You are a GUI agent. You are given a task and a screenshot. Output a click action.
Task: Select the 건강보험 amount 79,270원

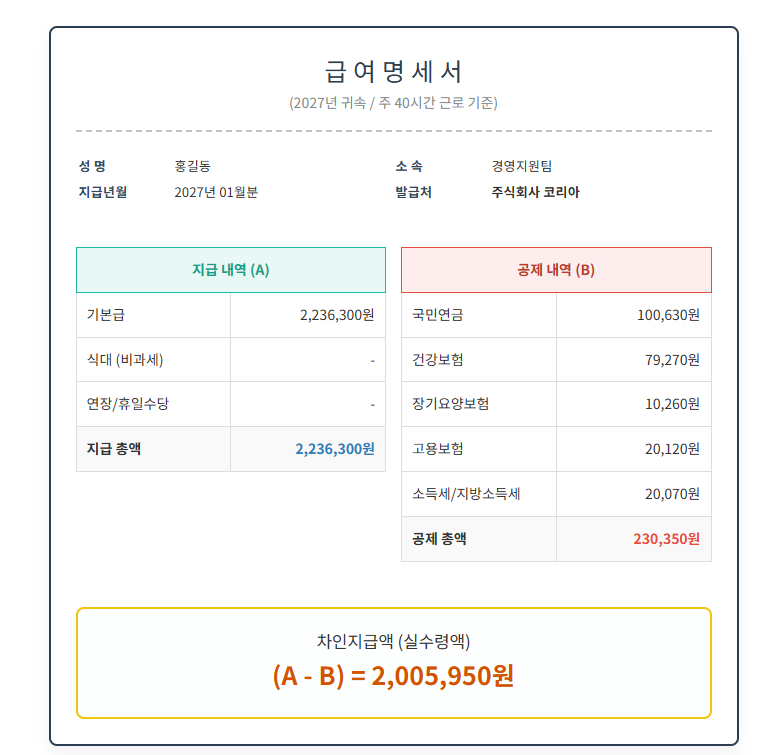pyautogui.click(x=672, y=360)
